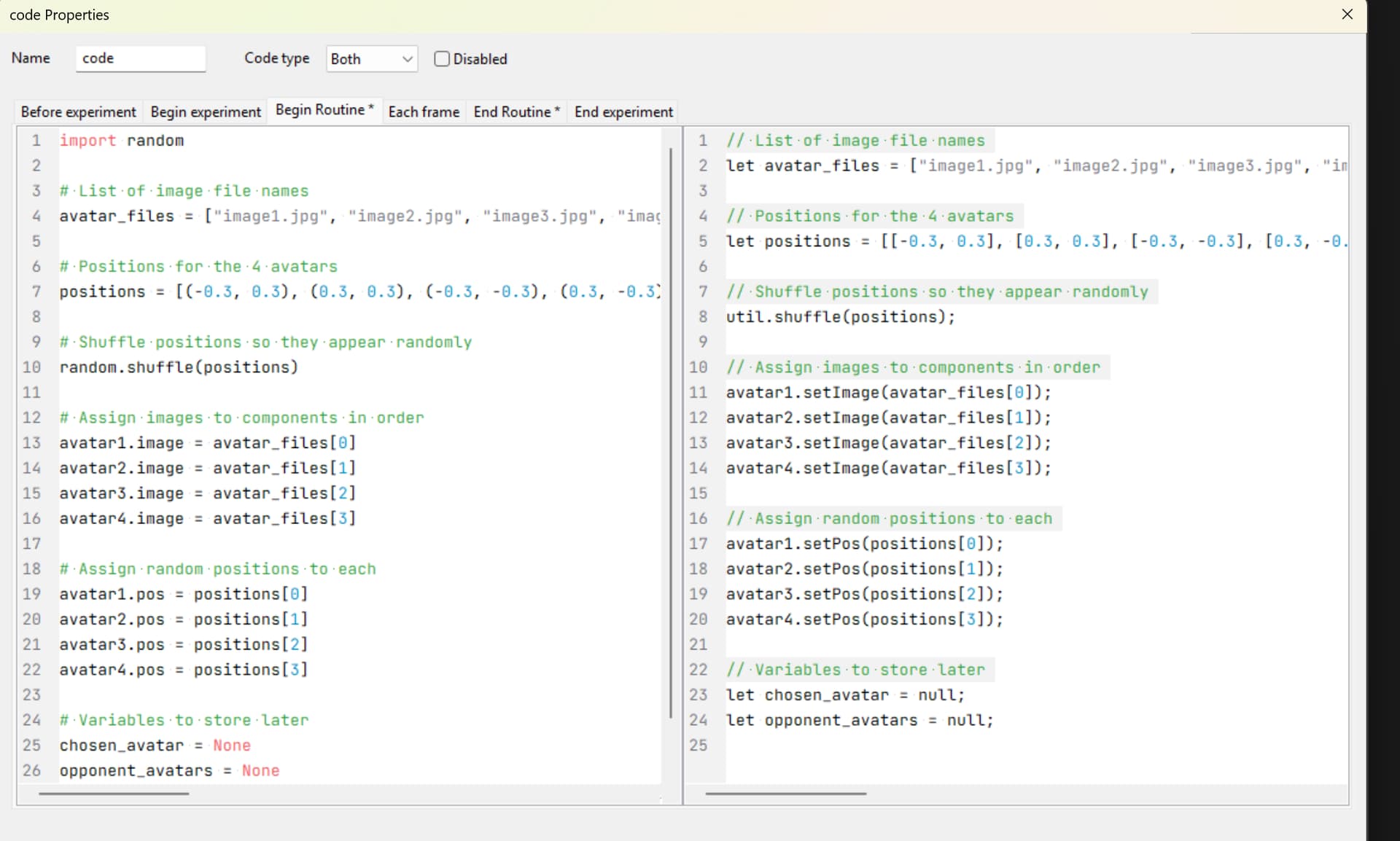Close the code Properties dialog
This screenshot has width=1400, height=841.
1347,15
